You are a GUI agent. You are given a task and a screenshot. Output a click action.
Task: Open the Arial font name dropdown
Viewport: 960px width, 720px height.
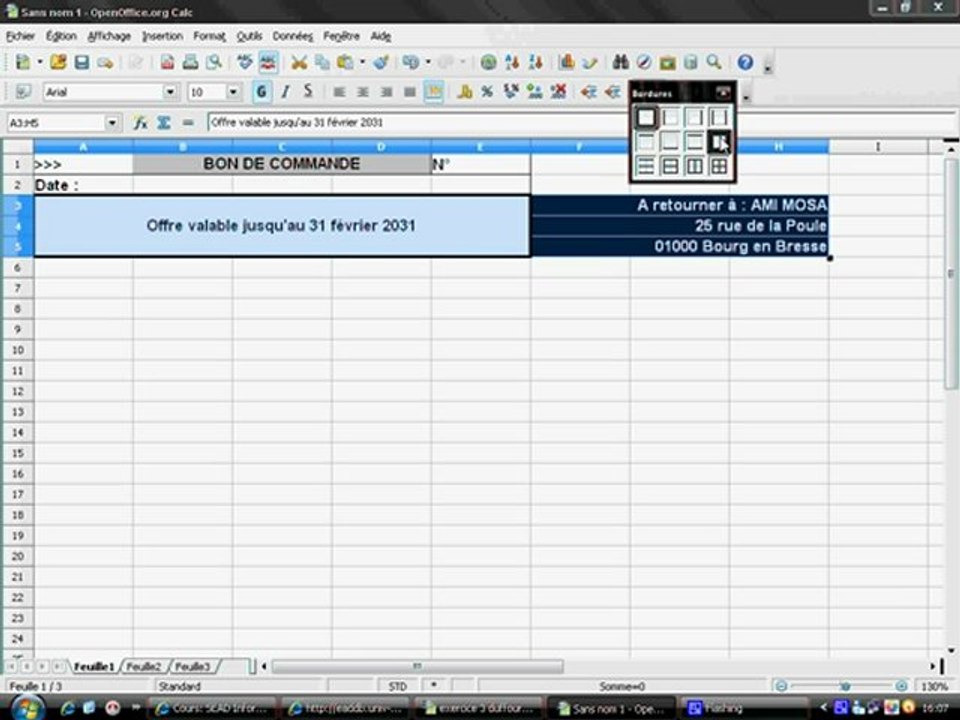pyautogui.click(x=170, y=92)
